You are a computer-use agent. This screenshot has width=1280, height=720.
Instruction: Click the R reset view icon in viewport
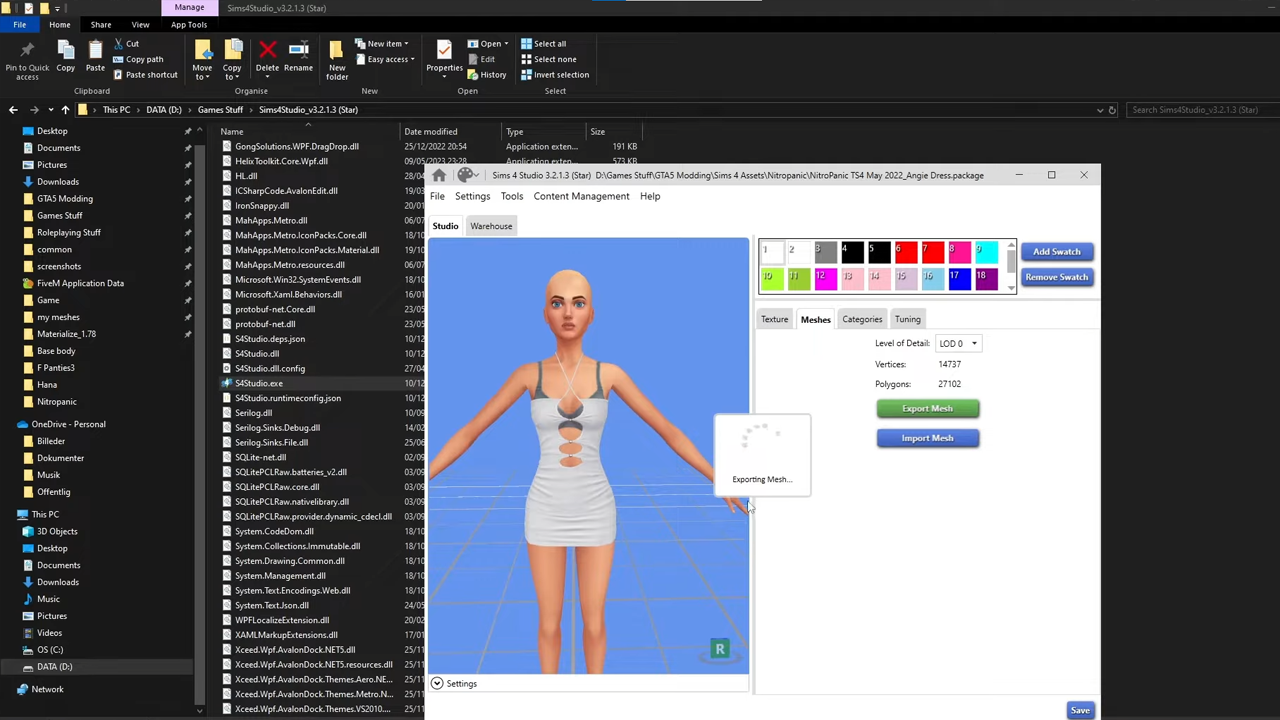point(719,650)
